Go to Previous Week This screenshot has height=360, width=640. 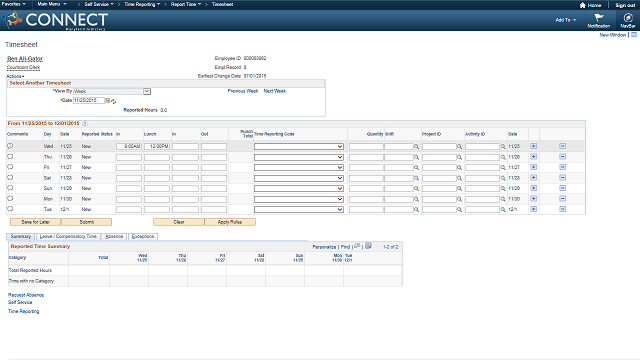point(243,91)
